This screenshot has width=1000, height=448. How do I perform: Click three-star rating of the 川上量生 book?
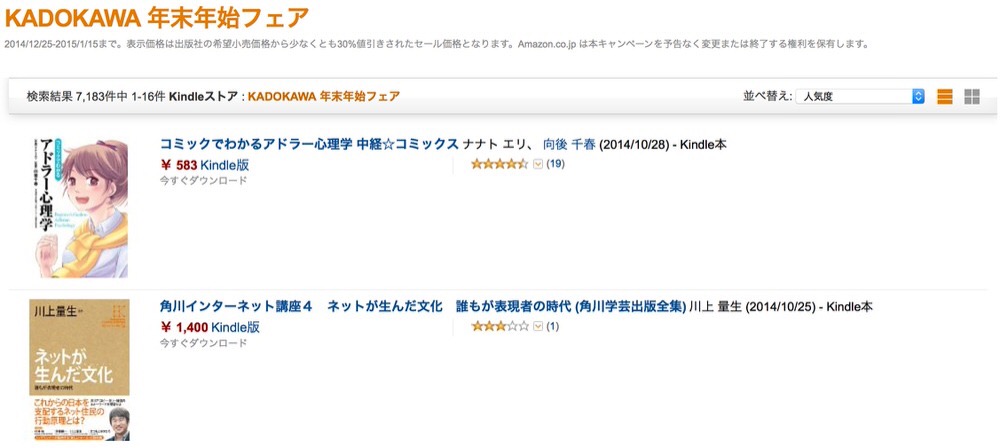coord(499,327)
